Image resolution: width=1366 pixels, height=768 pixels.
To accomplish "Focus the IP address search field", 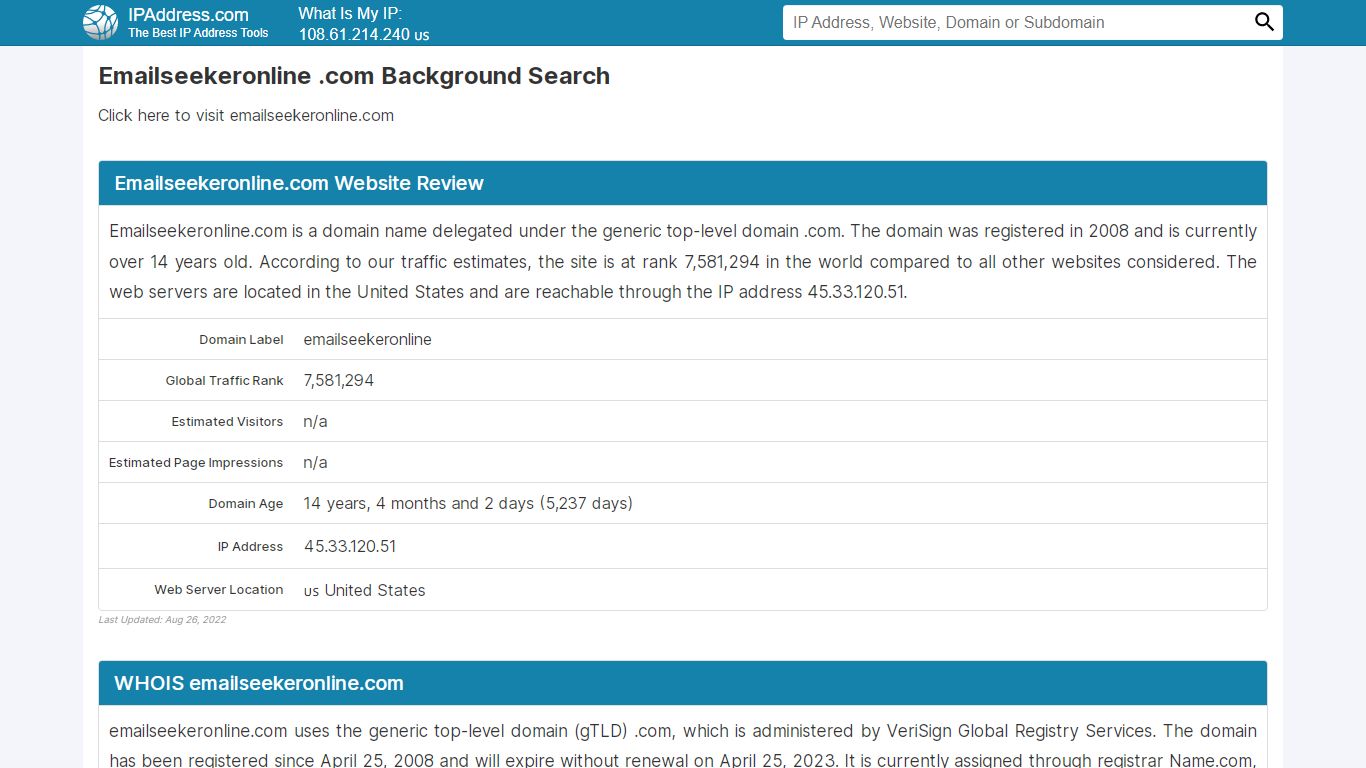I will [1014, 22].
